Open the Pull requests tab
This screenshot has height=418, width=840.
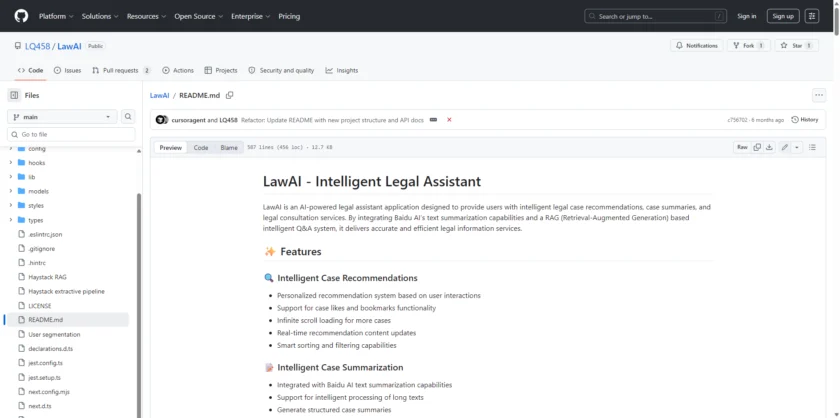point(122,70)
